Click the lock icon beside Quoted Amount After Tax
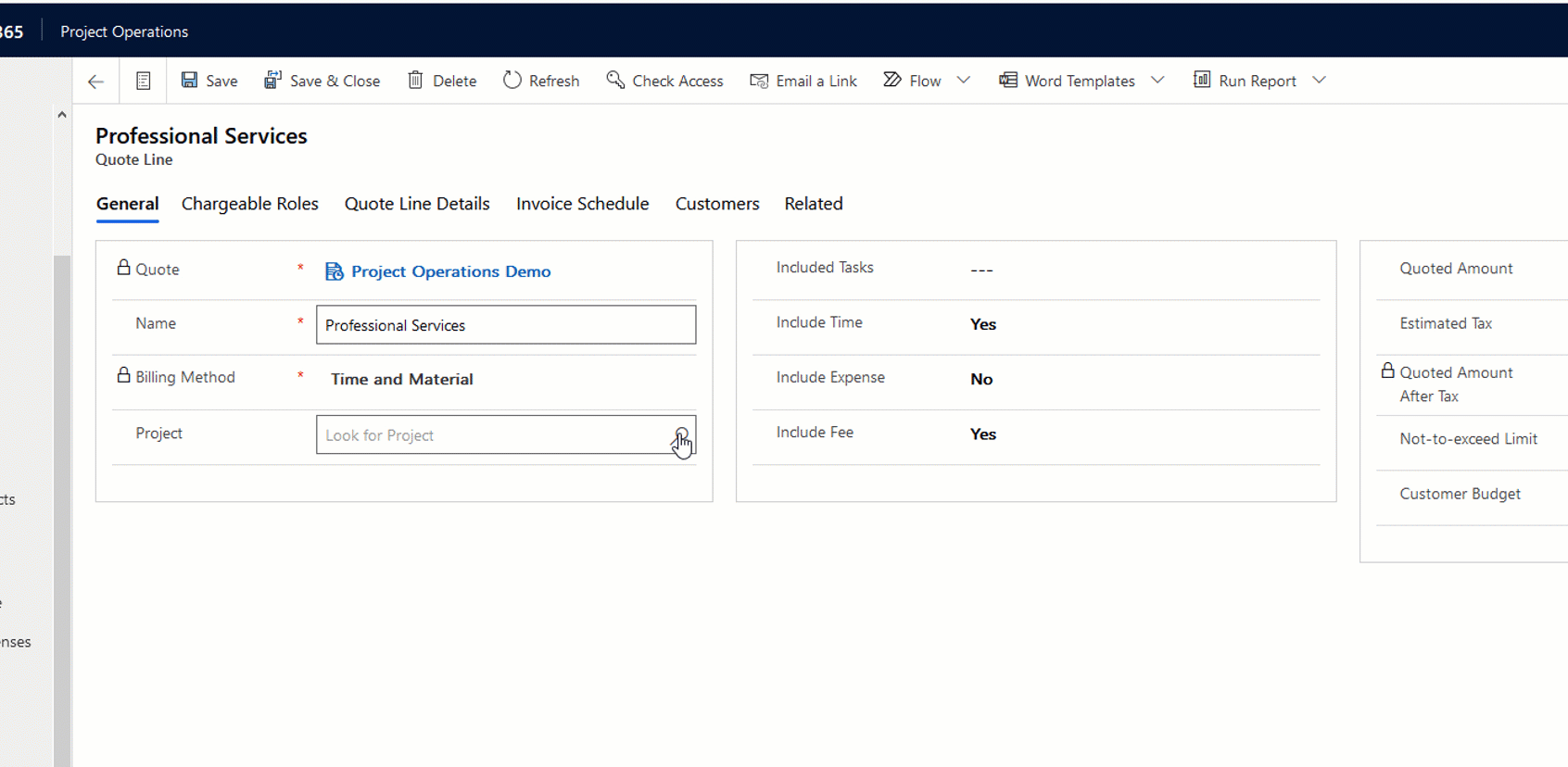Screen dimensions: 1568x767 pyautogui.click(x=1387, y=371)
